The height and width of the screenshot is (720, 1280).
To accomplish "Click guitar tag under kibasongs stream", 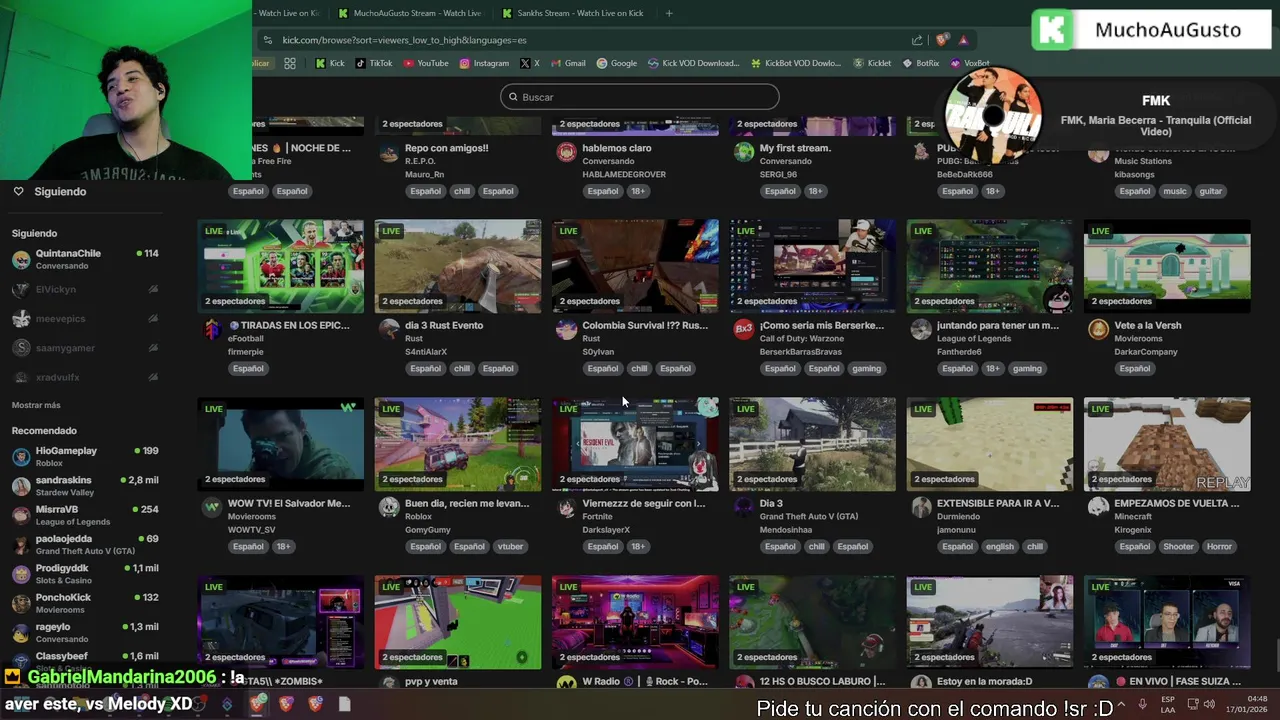I will point(1211,191).
